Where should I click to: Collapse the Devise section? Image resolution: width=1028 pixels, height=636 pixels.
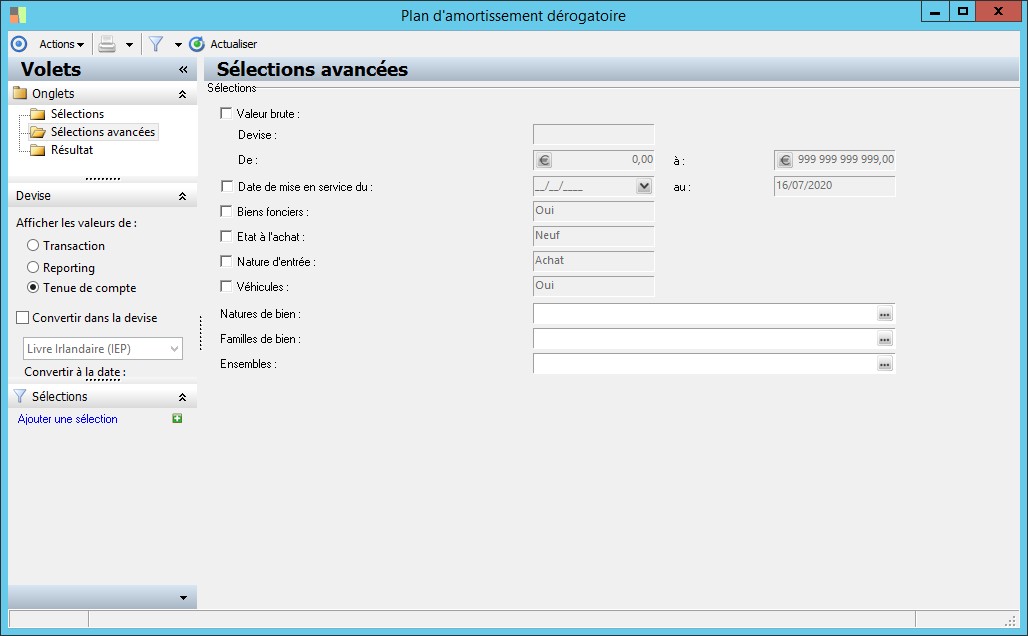click(182, 196)
